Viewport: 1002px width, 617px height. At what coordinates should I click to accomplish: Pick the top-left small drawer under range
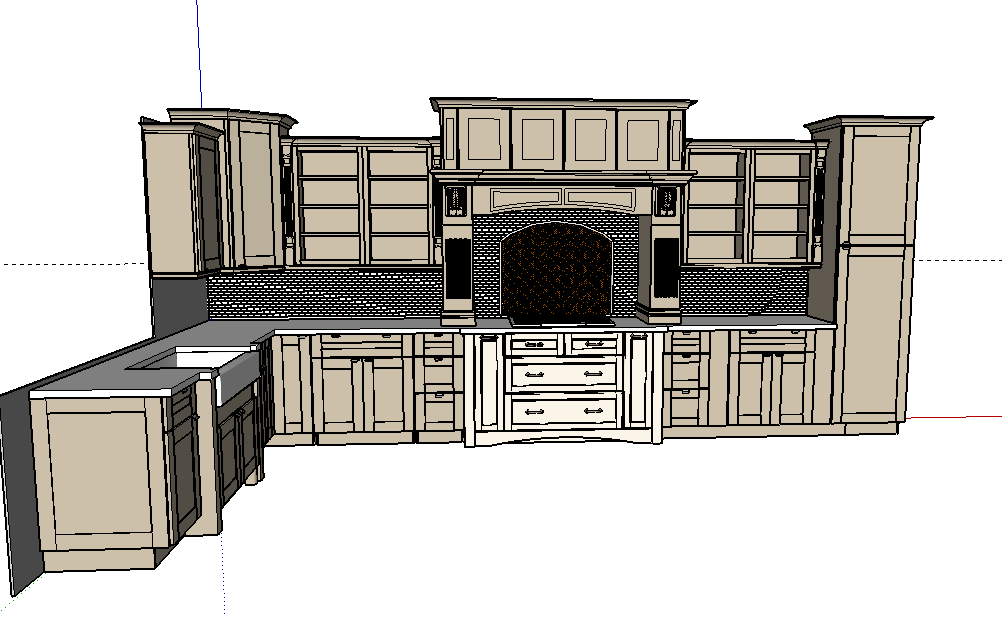pyautogui.click(x=532, y=344)
